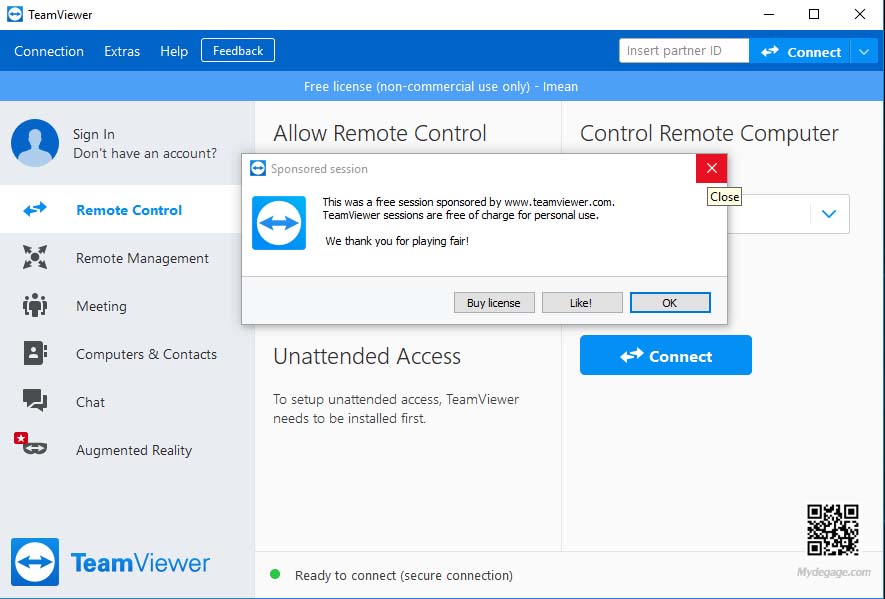Click the TeamViewer logo in title bar
This screenshot has height=599, width=885.
click(15, 14)
